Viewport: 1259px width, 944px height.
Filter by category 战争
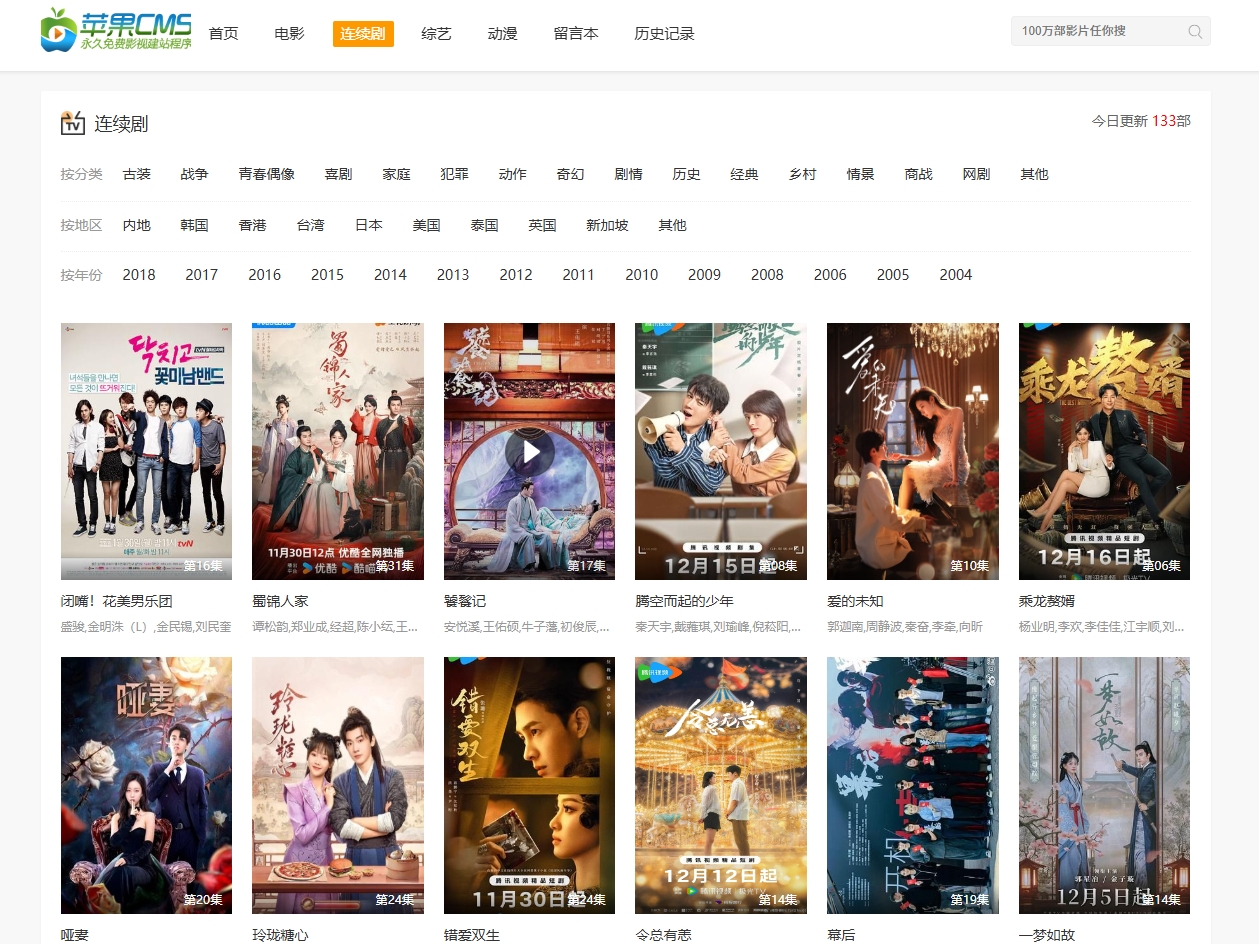tap(195, 174)
